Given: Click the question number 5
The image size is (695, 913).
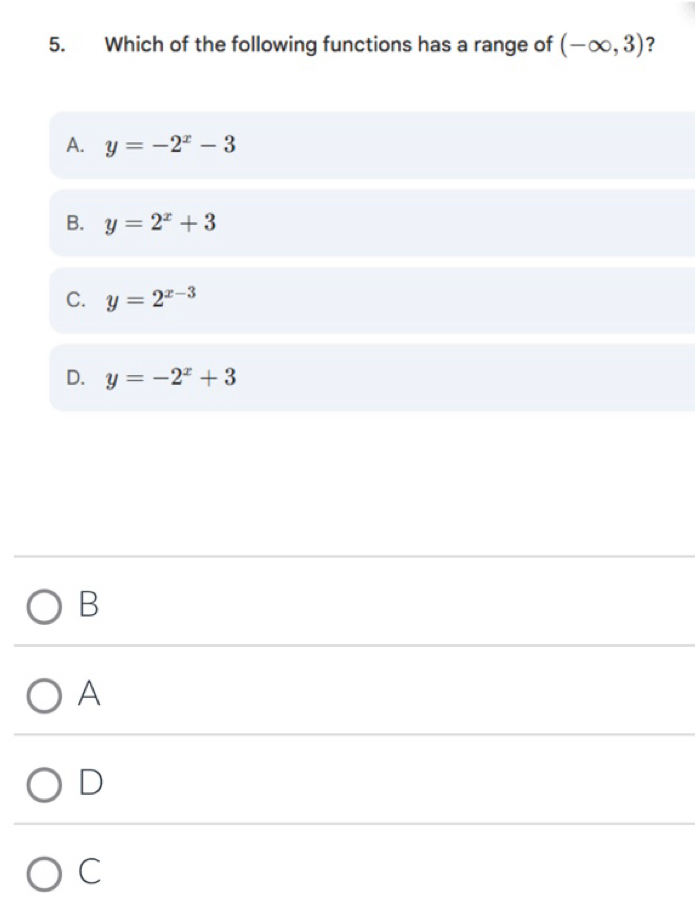Looking at the screenshot, I should pyautogui.click(x=55, y=45).
